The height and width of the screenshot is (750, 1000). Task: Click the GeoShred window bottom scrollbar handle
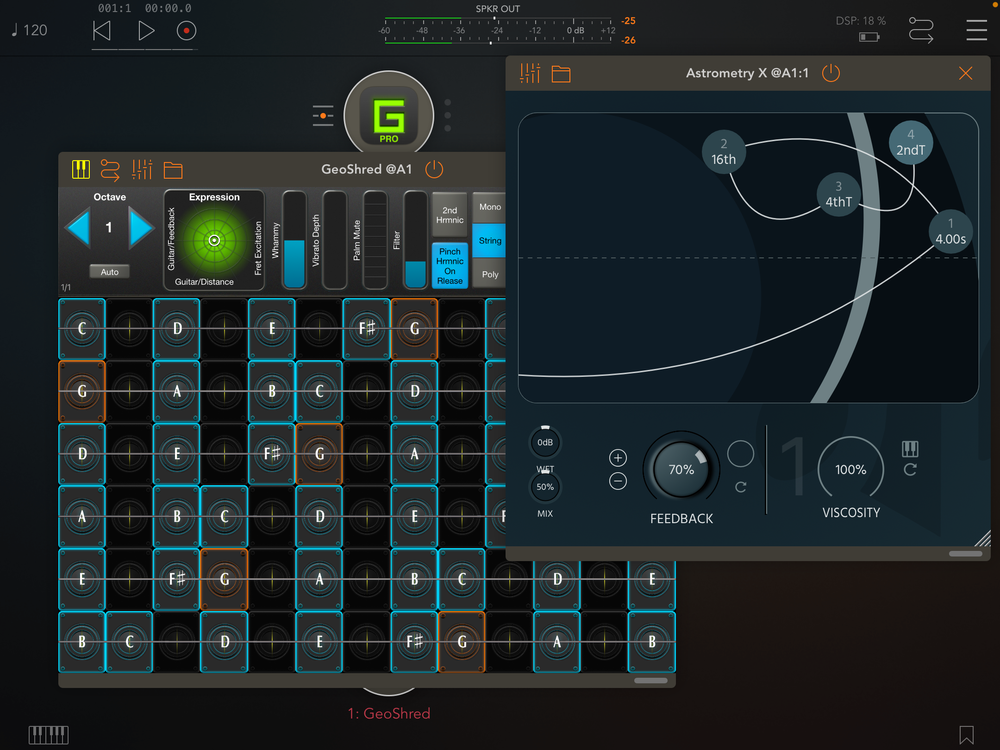[651, 680]
